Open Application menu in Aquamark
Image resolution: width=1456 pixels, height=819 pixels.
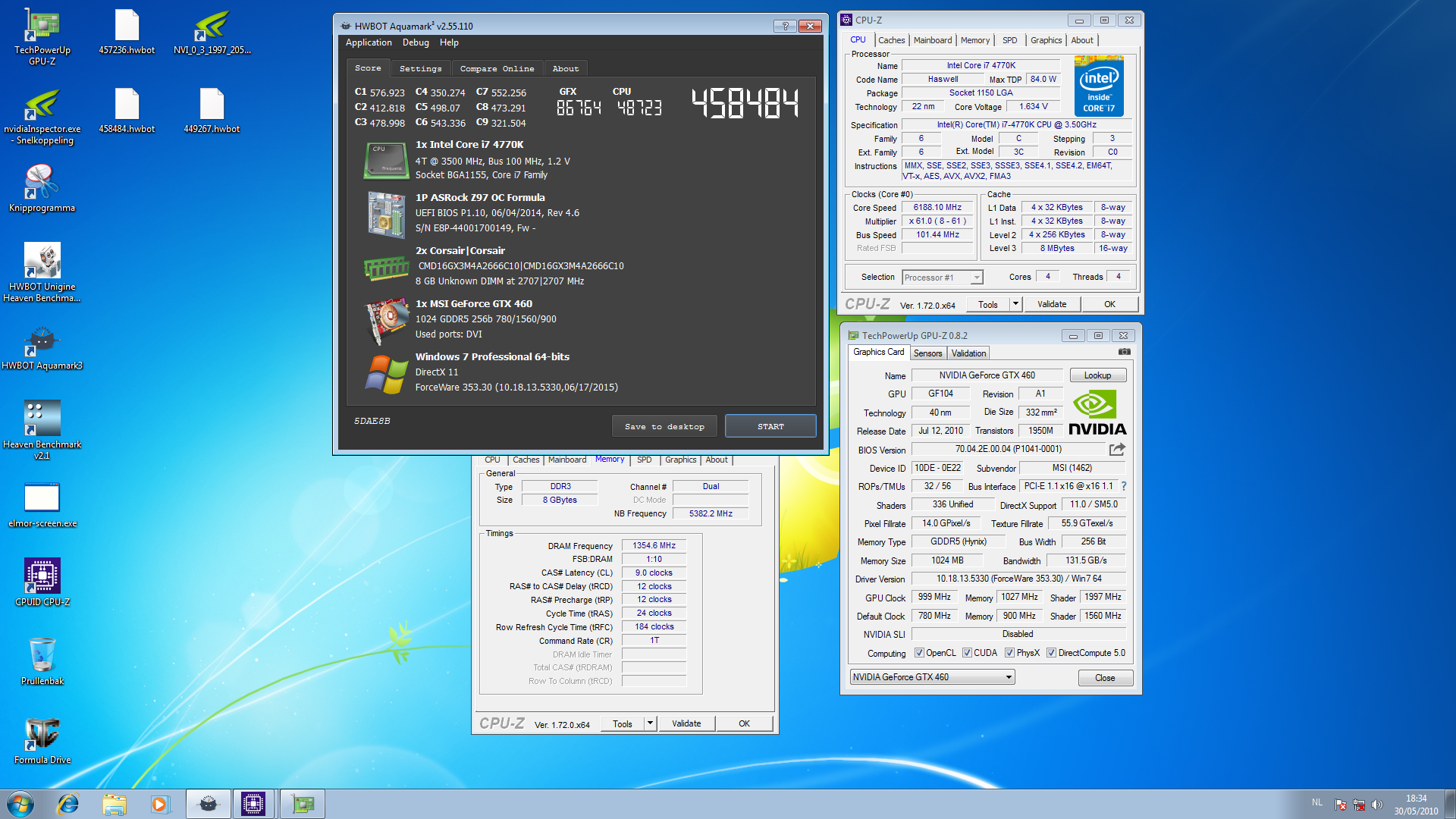(369, 42)
